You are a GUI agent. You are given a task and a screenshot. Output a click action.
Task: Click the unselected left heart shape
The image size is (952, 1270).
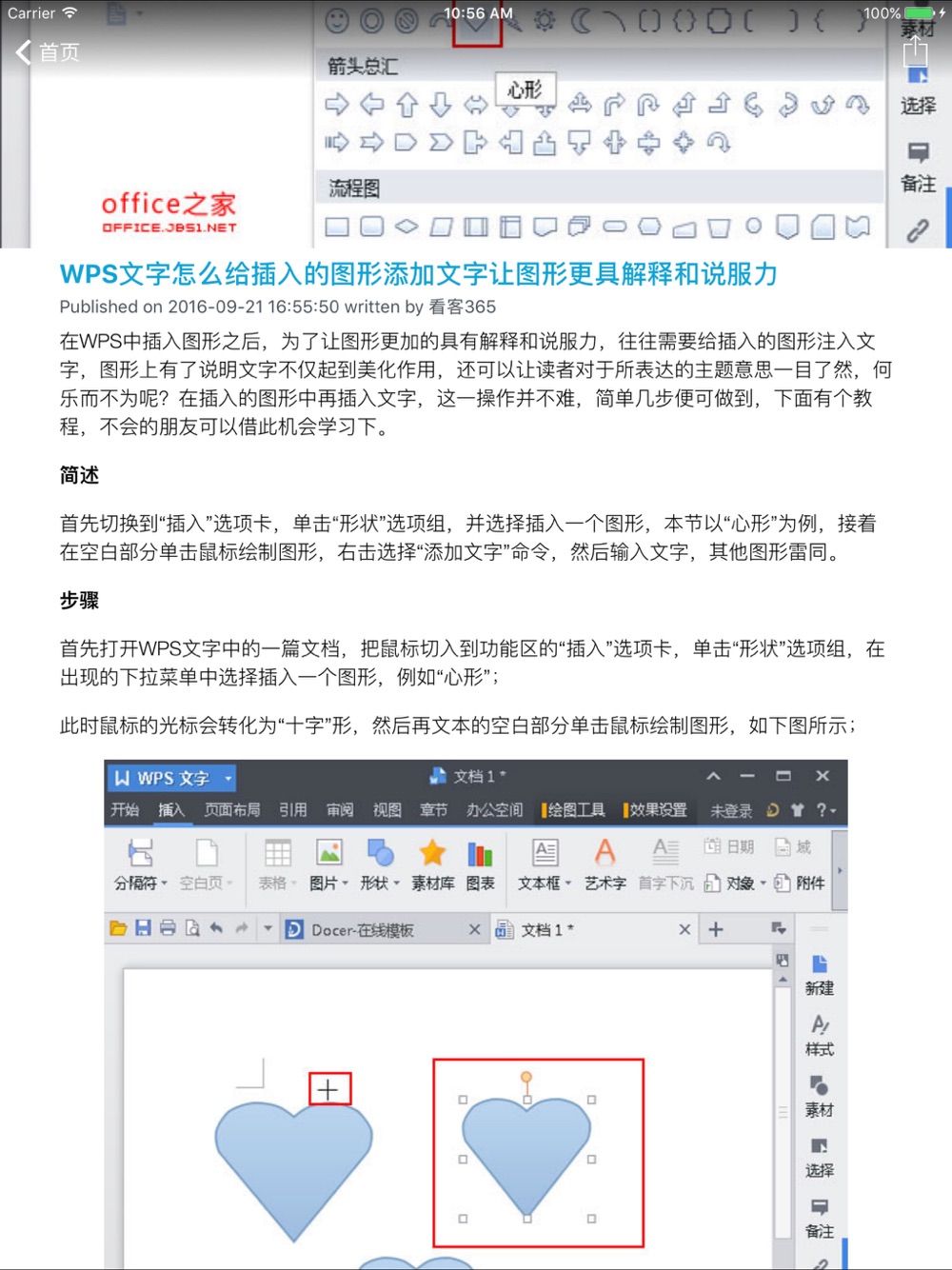(x=293, y=1171)
